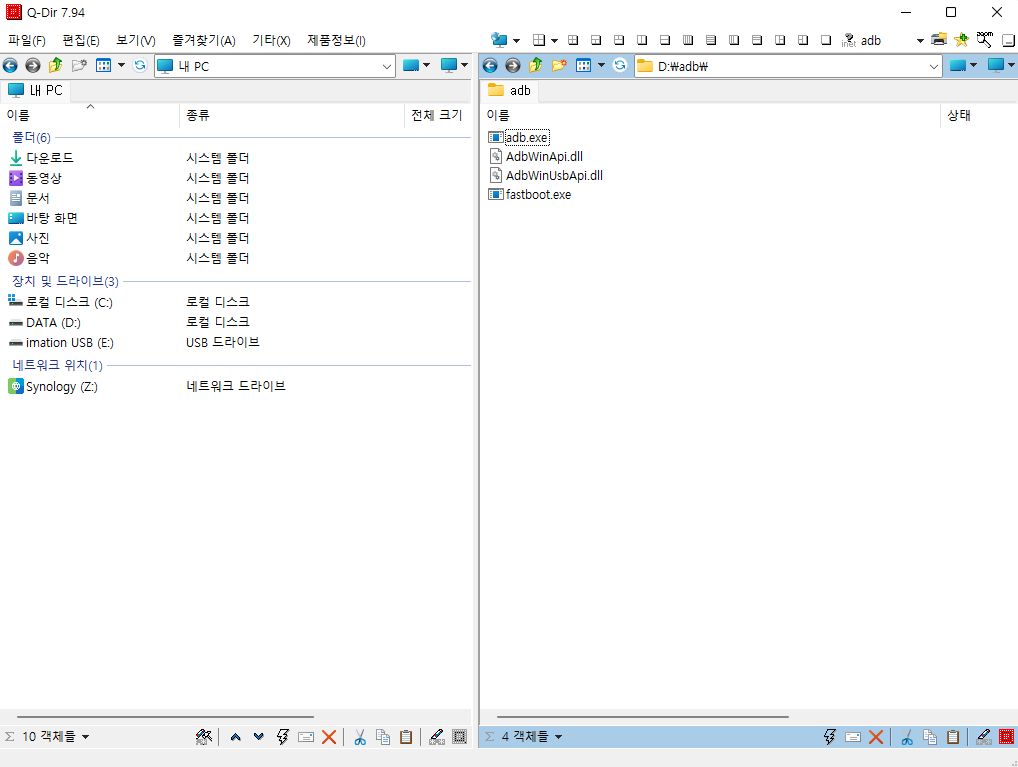Switch to the adb tab in right pane
Viewport: 1018px width, 767px height.
(510, 90)
